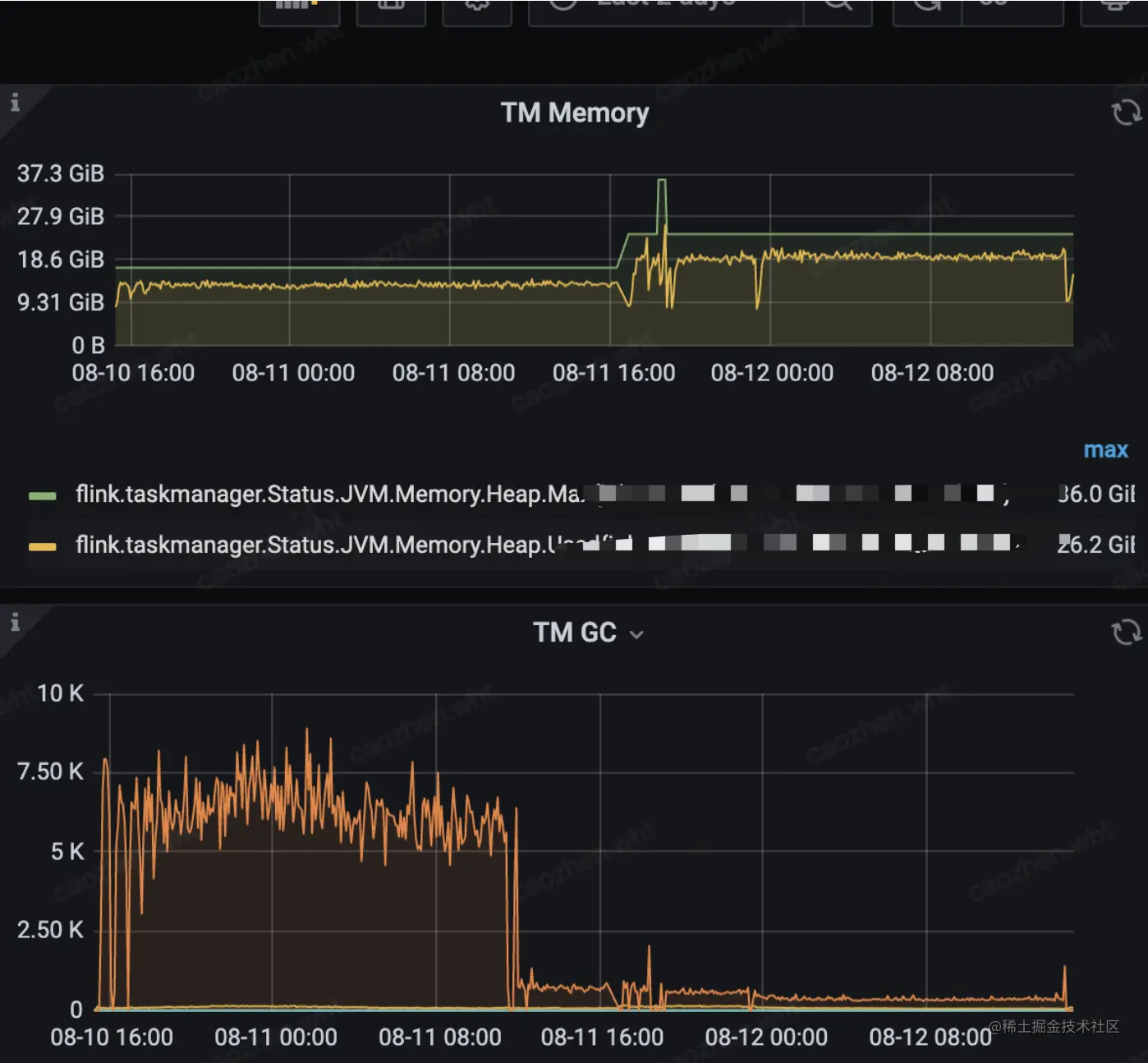Click the 5 K y-axis label on TM GC
Image resolution: width=1148 pixels, height=1063 pixels.
click(x=67, y=851)
